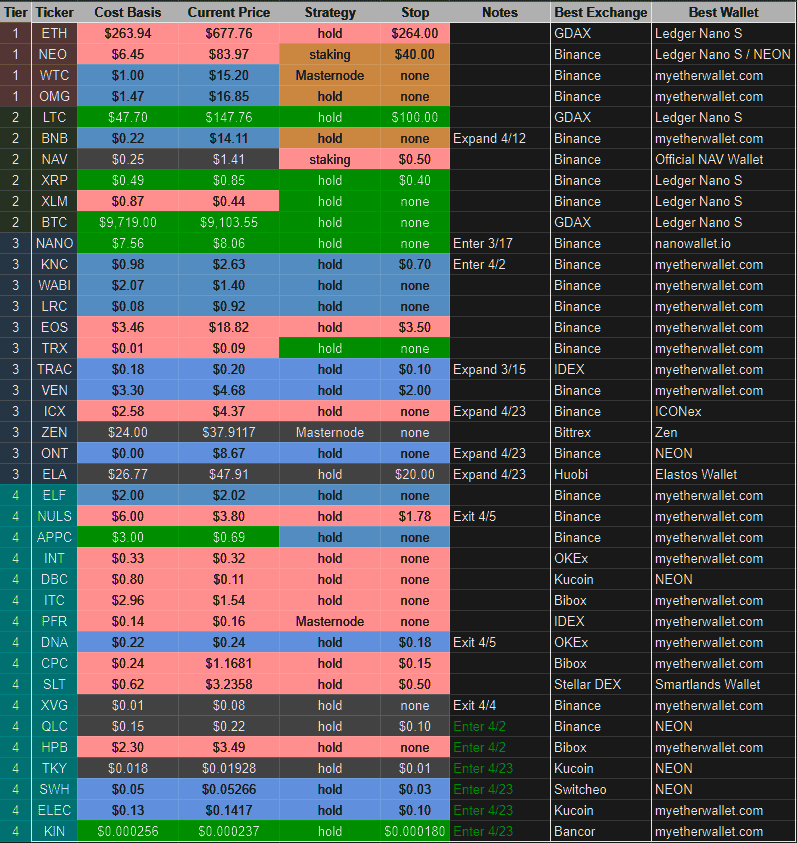The width and height of the screenshot is (797, 843).
Task: Click IDEX exchange in TRAC row
Action: click(601, 369)
